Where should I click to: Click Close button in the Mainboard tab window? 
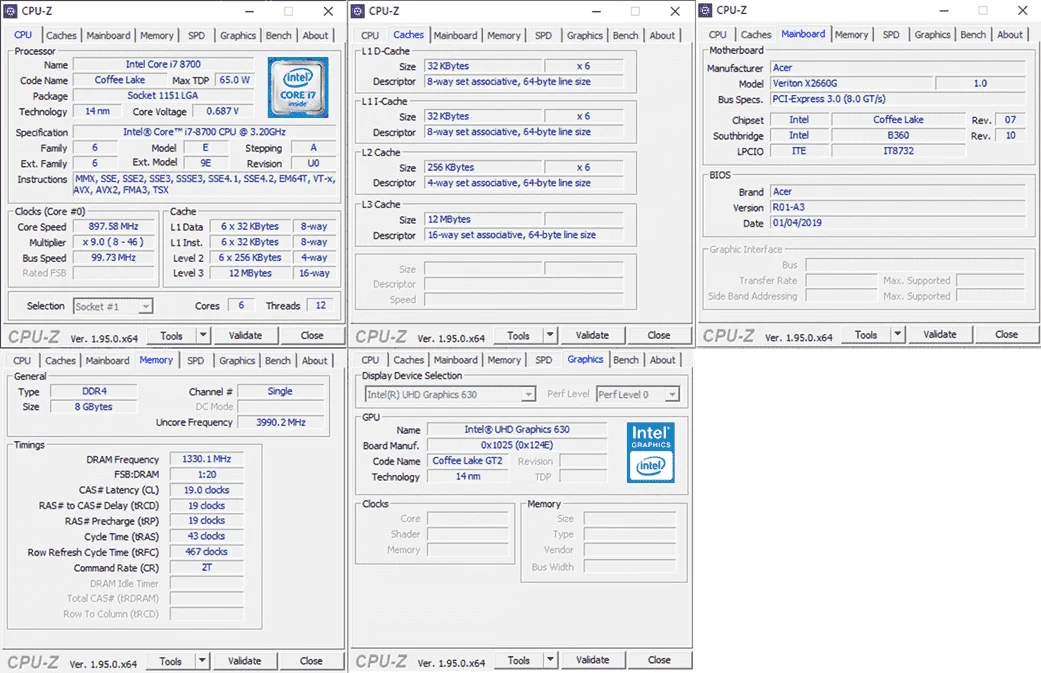coord(1006,335)
